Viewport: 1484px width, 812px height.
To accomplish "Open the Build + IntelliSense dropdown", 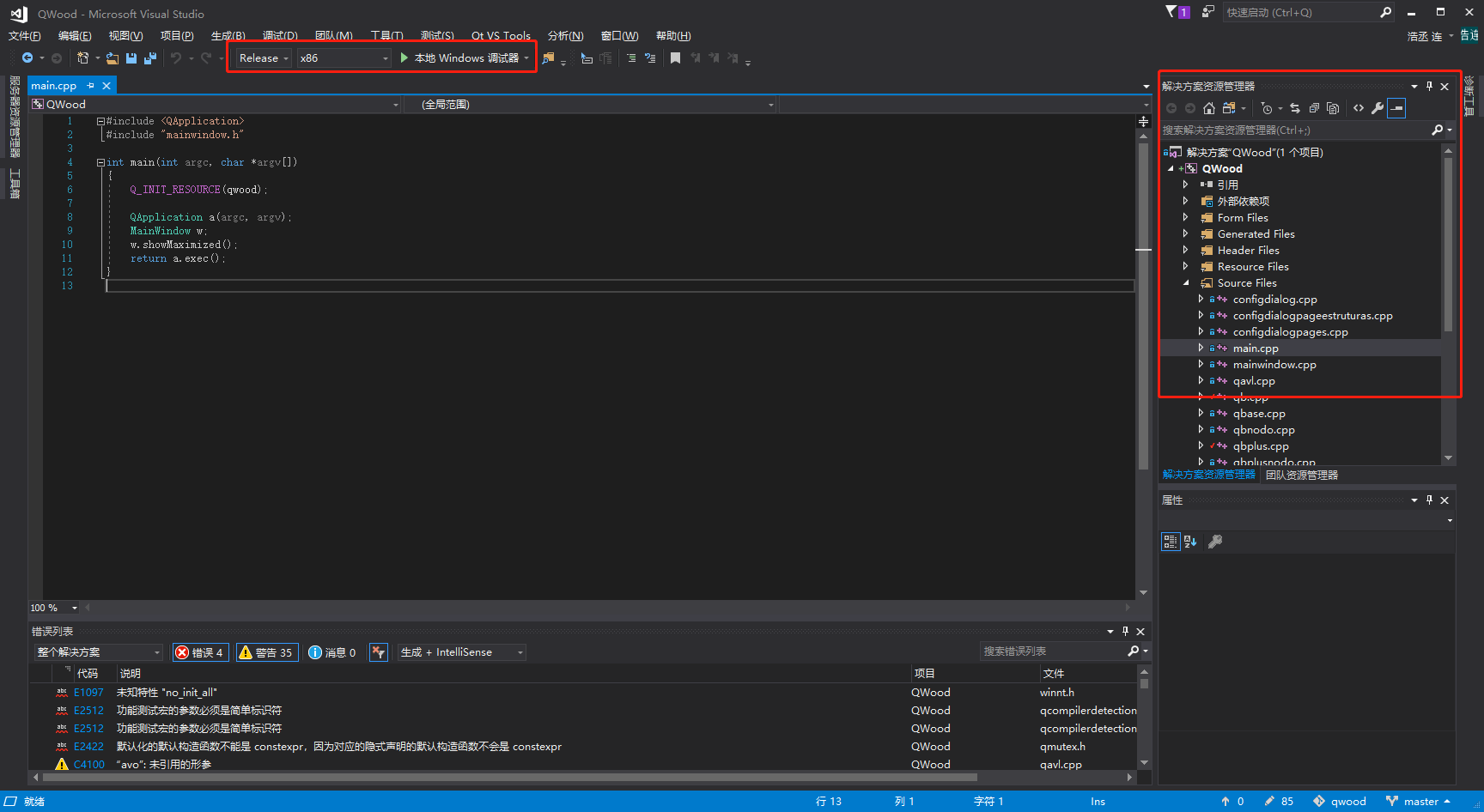I will (462, 652).
